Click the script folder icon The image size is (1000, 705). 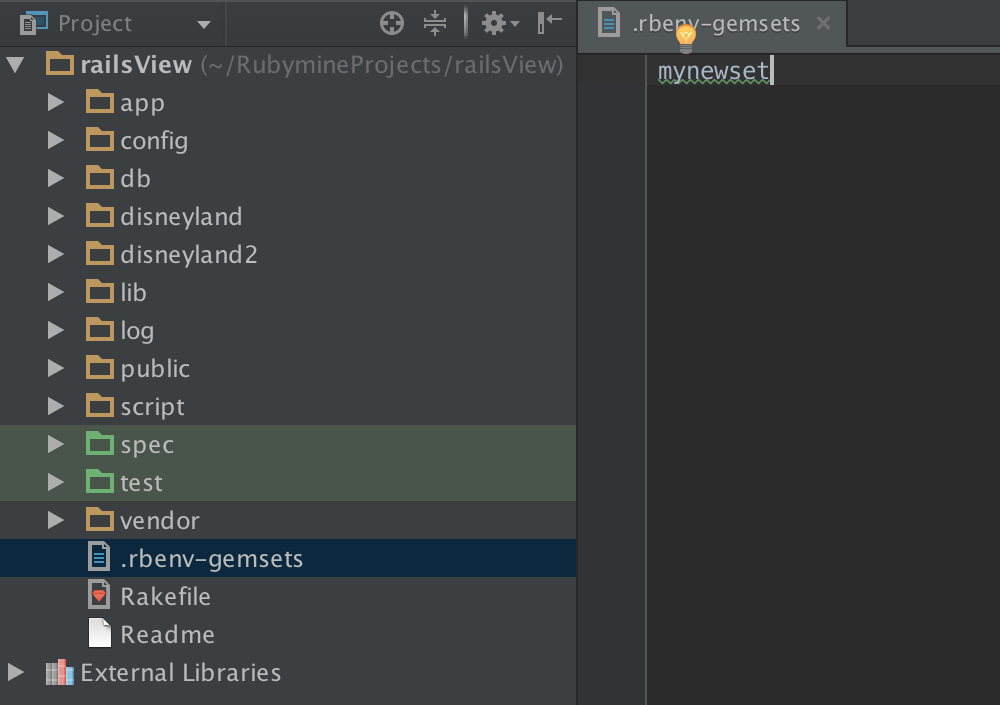click(99, 405)
